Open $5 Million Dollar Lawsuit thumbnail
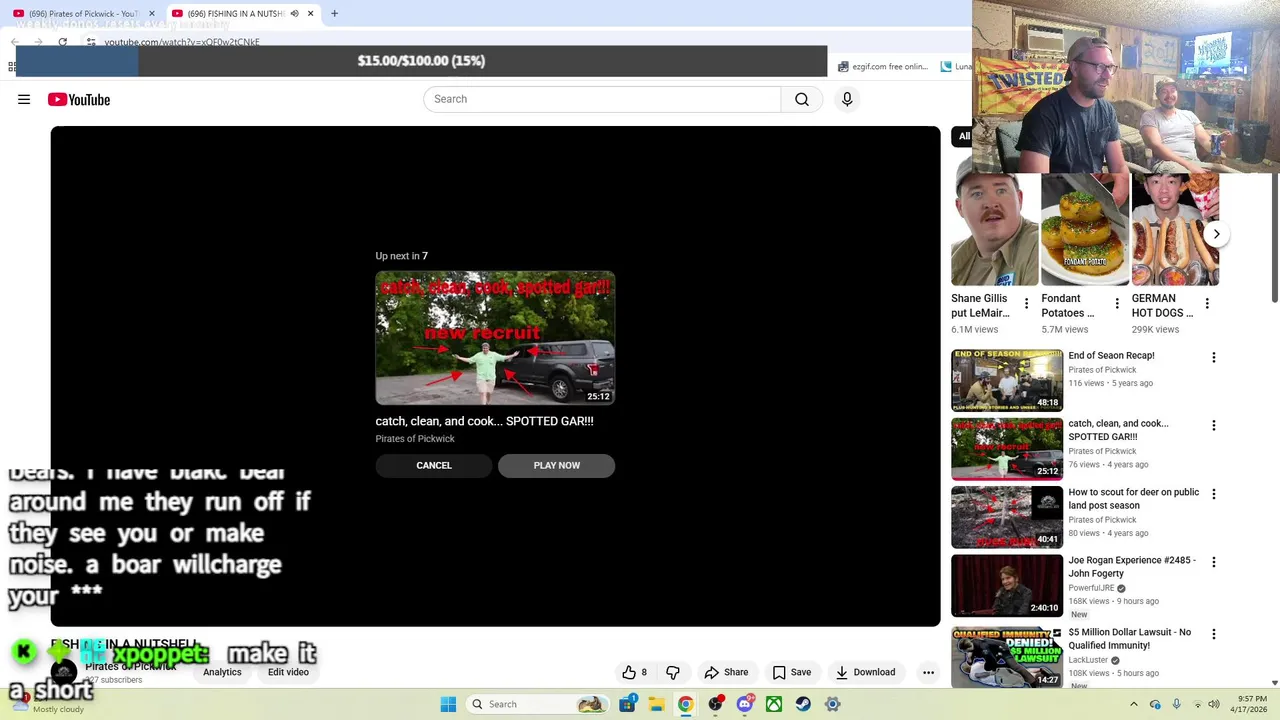 pyautogui.click(x=1007, y=657)
